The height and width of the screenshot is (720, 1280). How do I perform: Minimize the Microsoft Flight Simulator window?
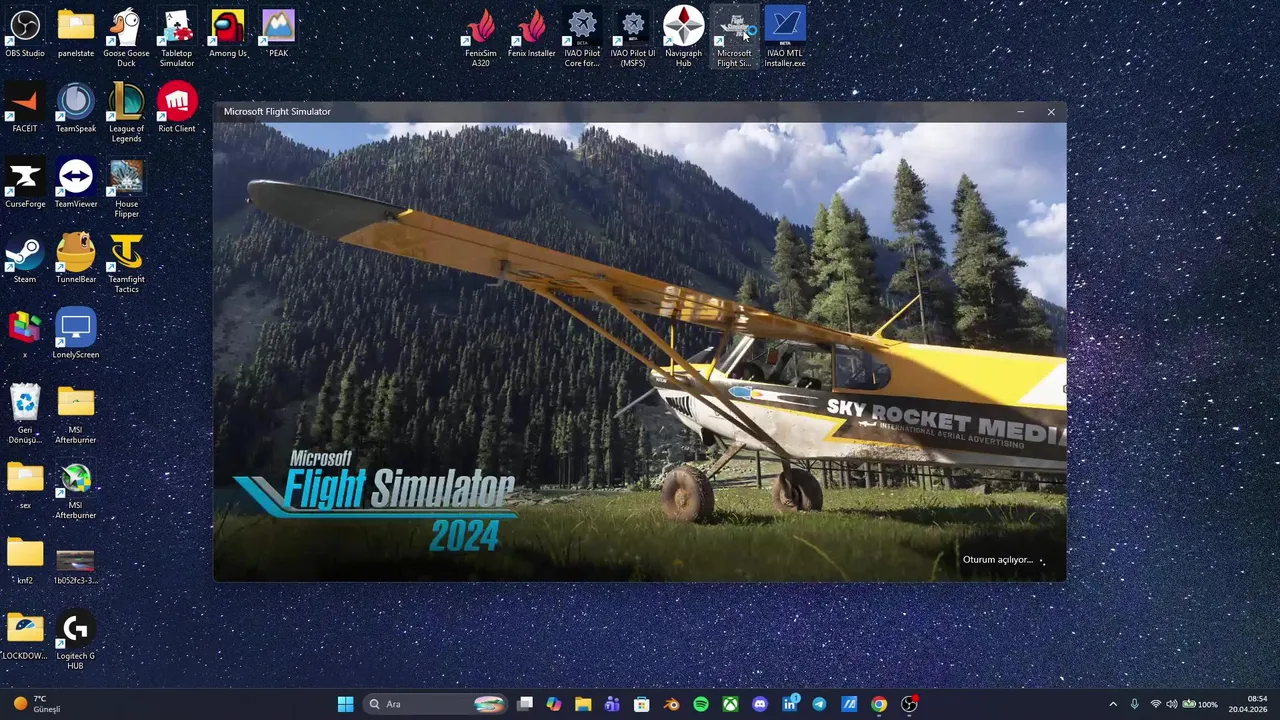[x=1020, y=112]
